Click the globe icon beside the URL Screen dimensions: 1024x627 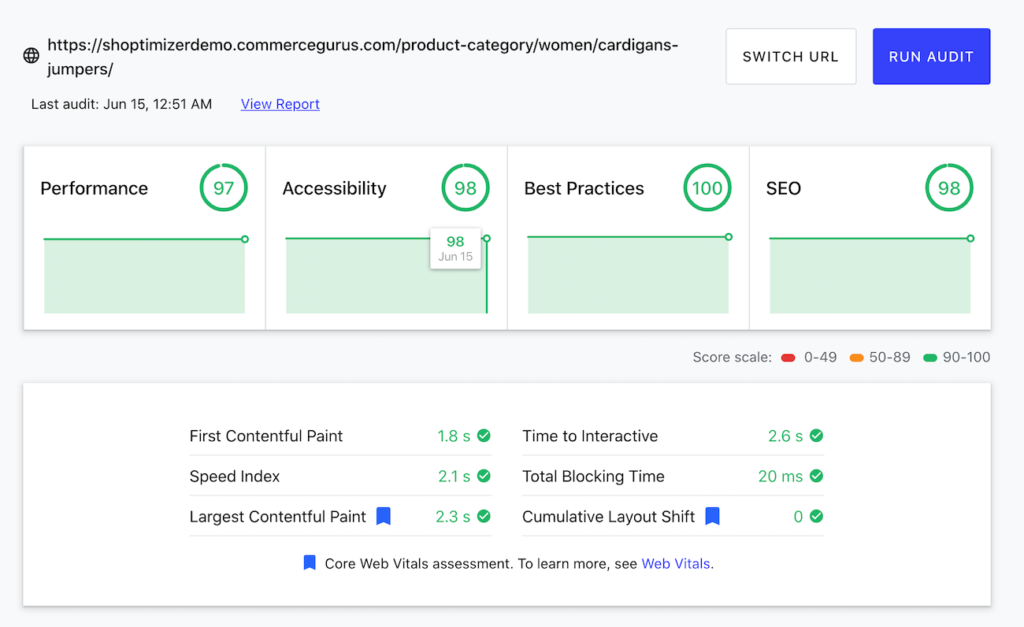(x=30, y=55)
